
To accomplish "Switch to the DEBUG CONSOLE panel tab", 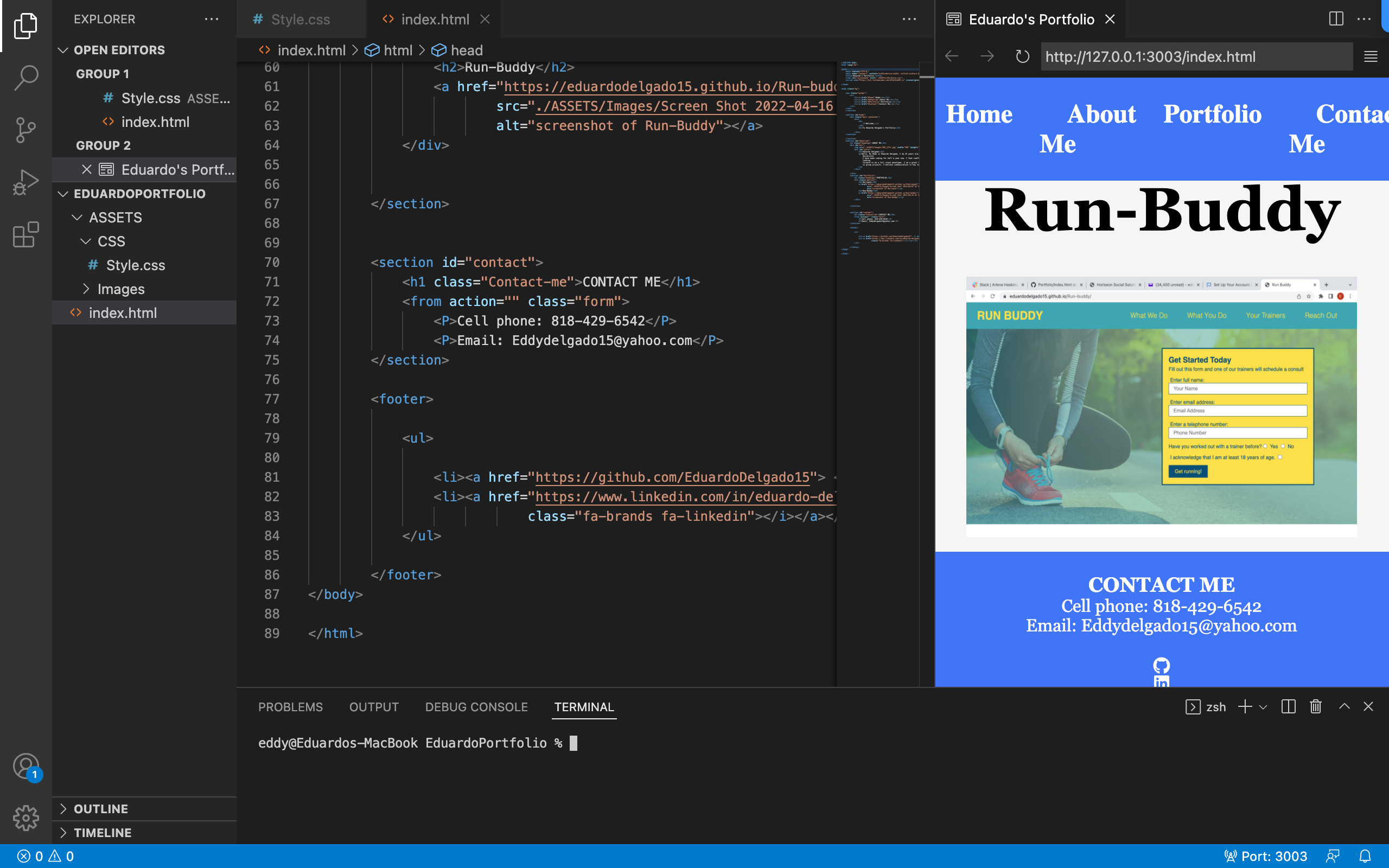I will pos(476,707).
